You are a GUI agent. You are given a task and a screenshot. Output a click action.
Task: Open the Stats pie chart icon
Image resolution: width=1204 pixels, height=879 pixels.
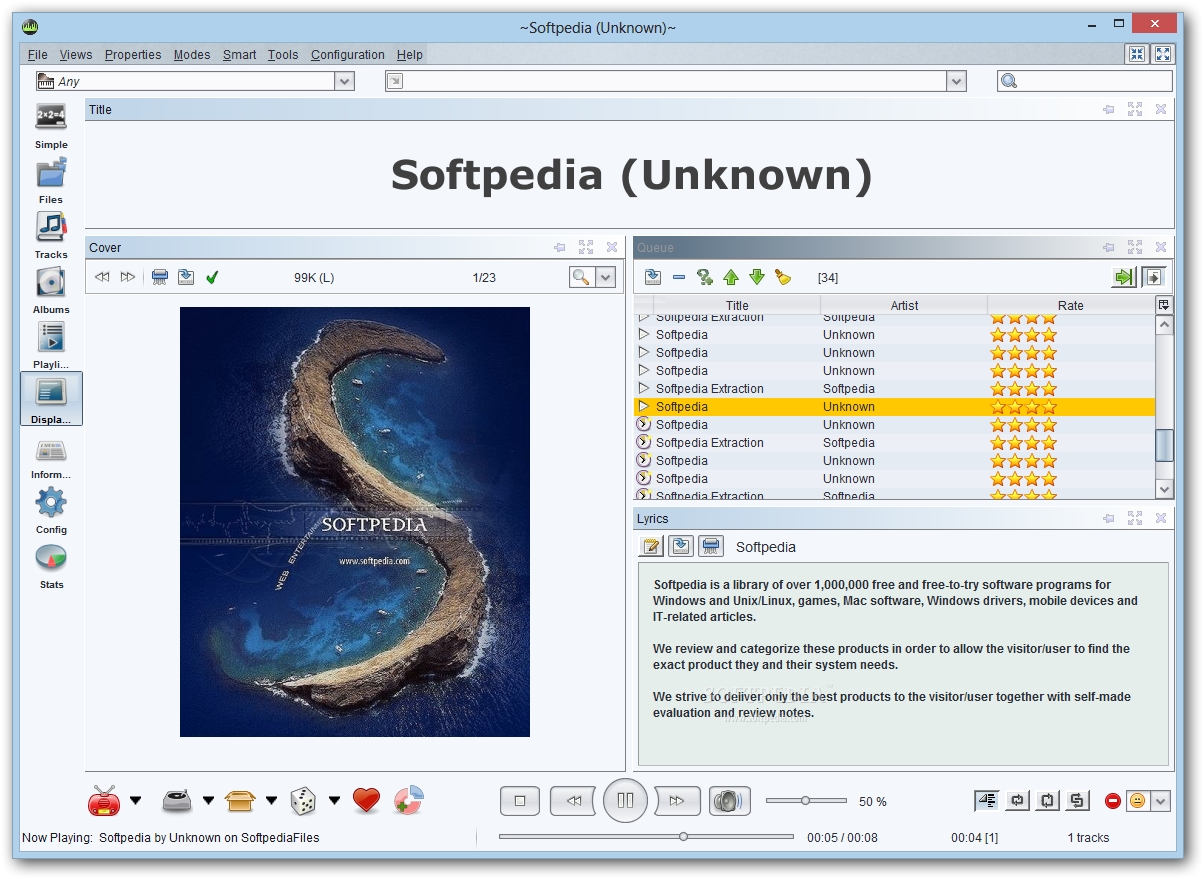[51, 565]
